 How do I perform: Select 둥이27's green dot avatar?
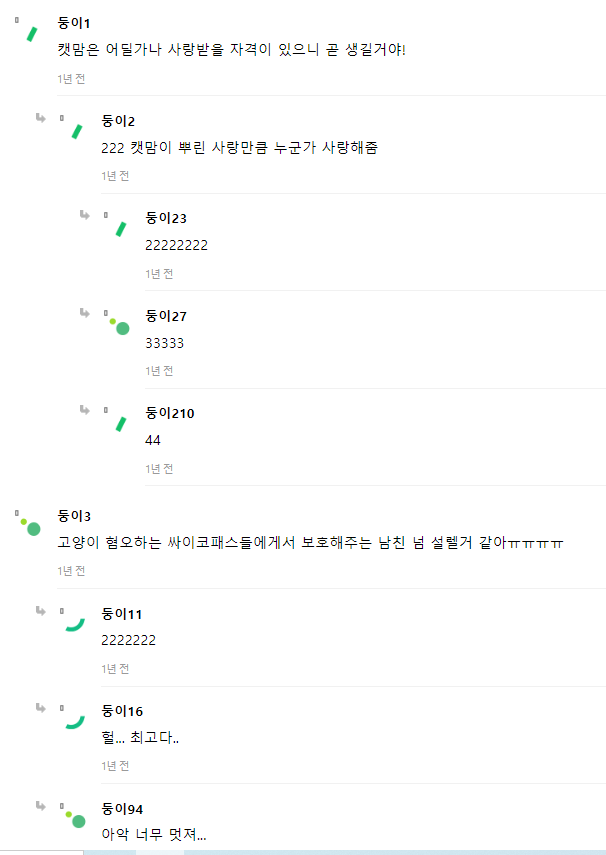point(119,325)
